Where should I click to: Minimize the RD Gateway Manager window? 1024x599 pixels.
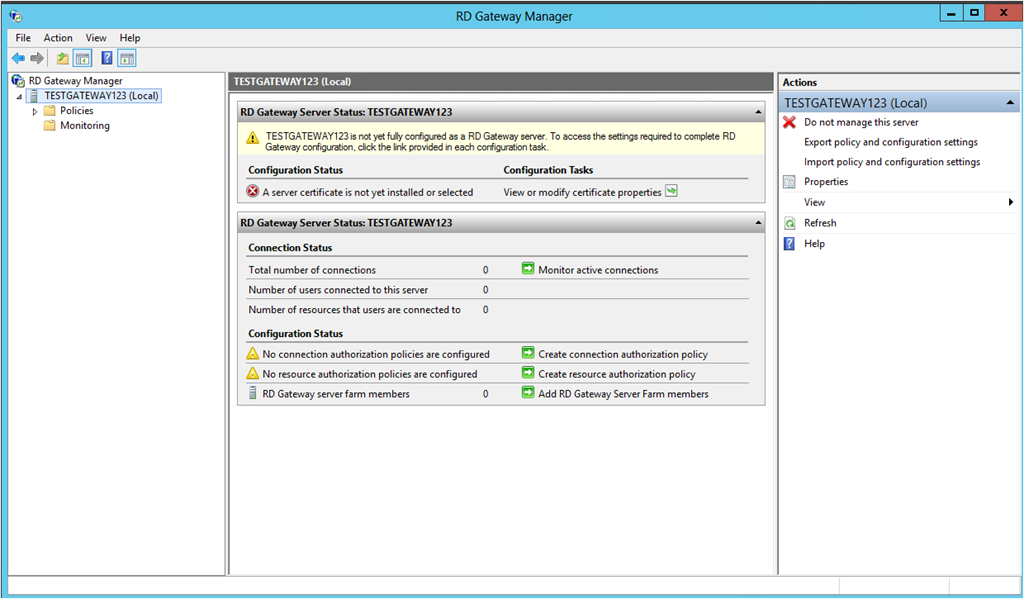(951, 13)
